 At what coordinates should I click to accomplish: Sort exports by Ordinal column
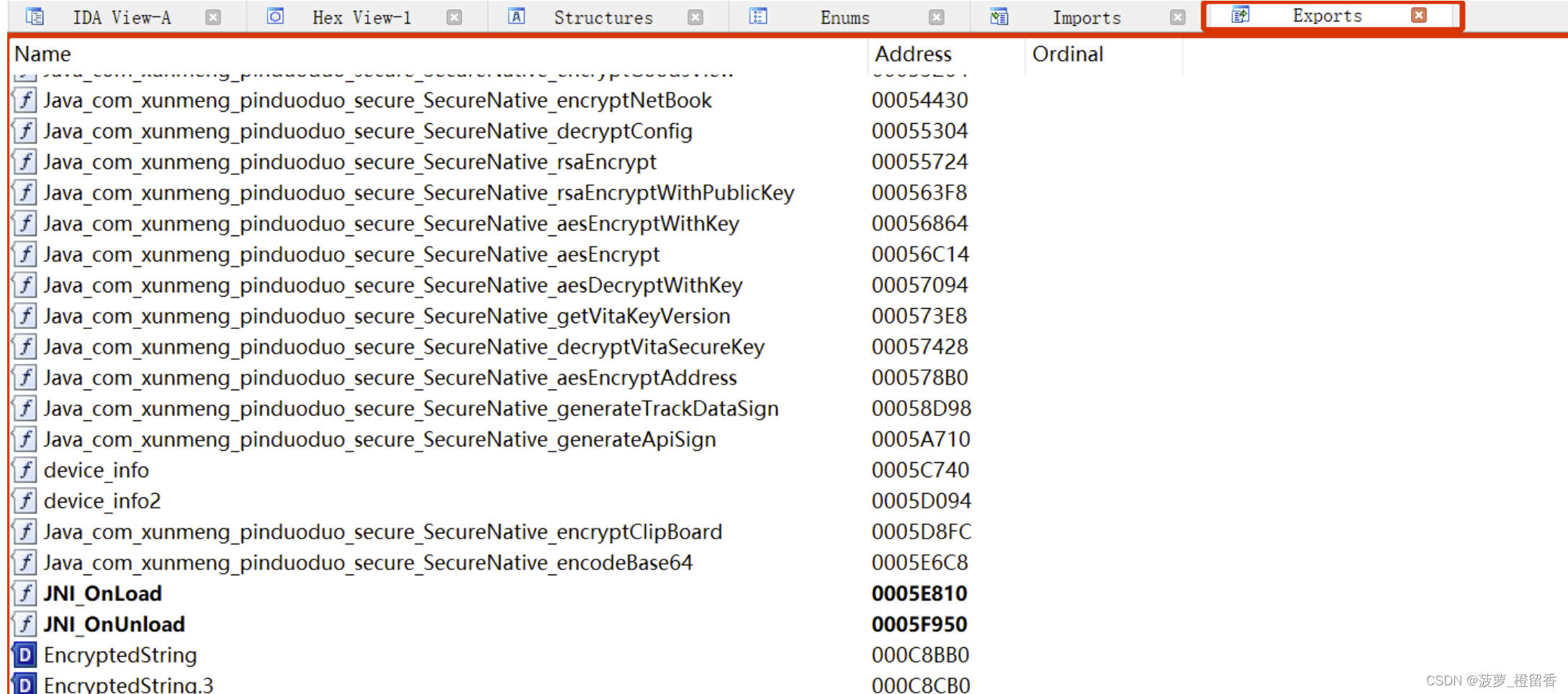(x=1104, y=54)
